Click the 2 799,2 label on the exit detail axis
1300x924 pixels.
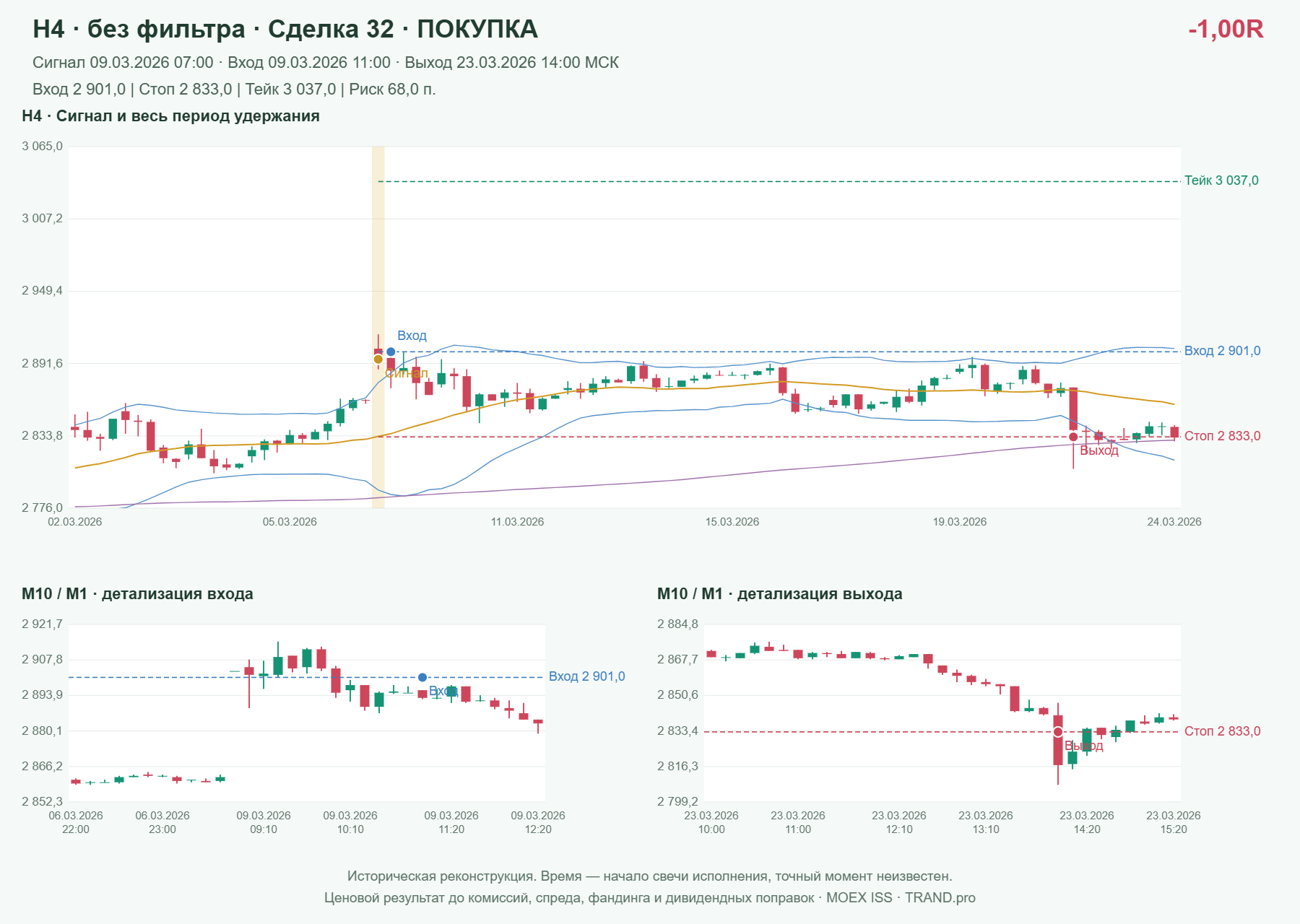point(678,801)
